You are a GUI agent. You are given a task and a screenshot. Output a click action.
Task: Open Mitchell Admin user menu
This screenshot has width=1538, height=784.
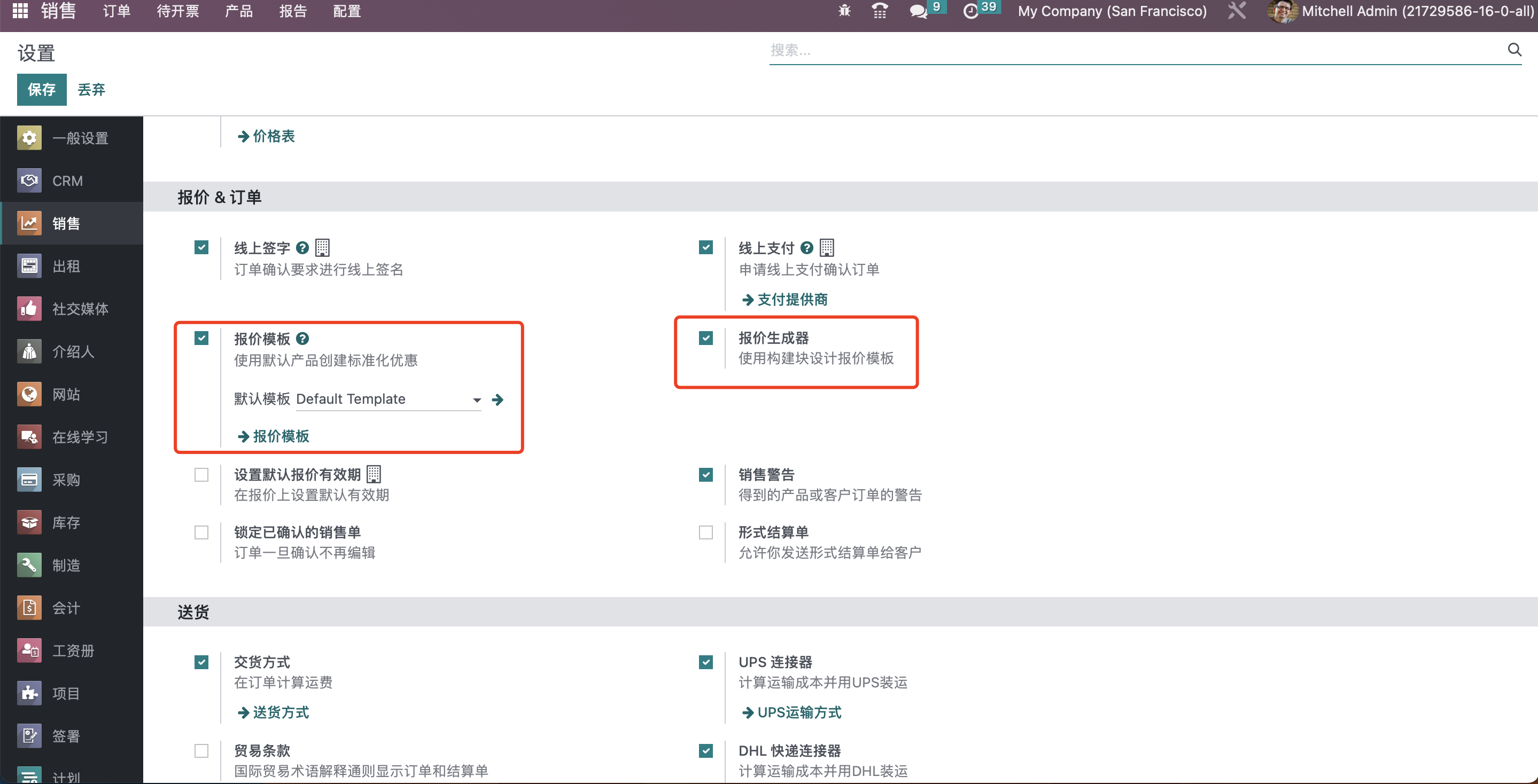tap(1401, 11)
